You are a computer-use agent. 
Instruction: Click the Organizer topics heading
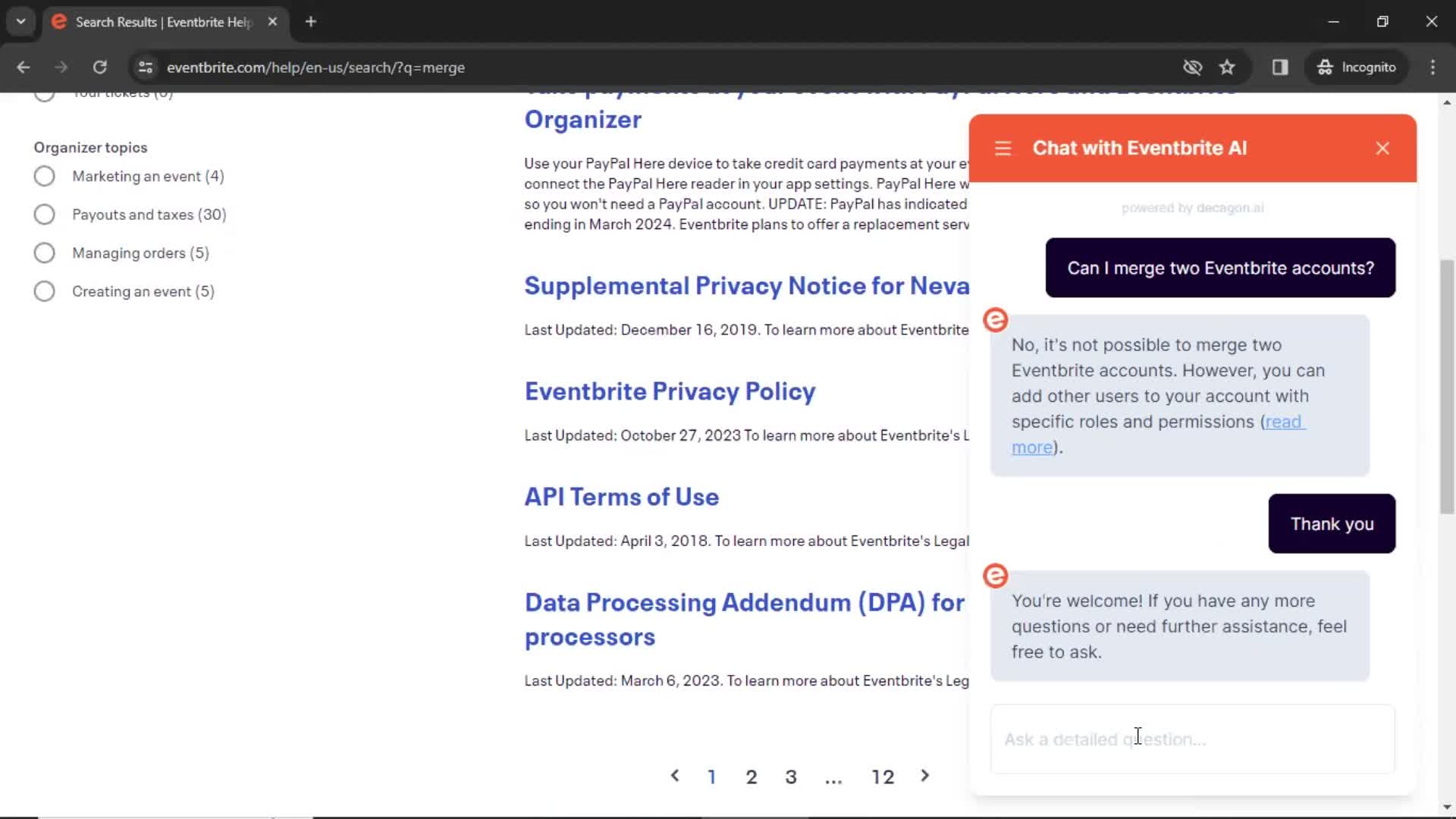(x=90, y=148)
